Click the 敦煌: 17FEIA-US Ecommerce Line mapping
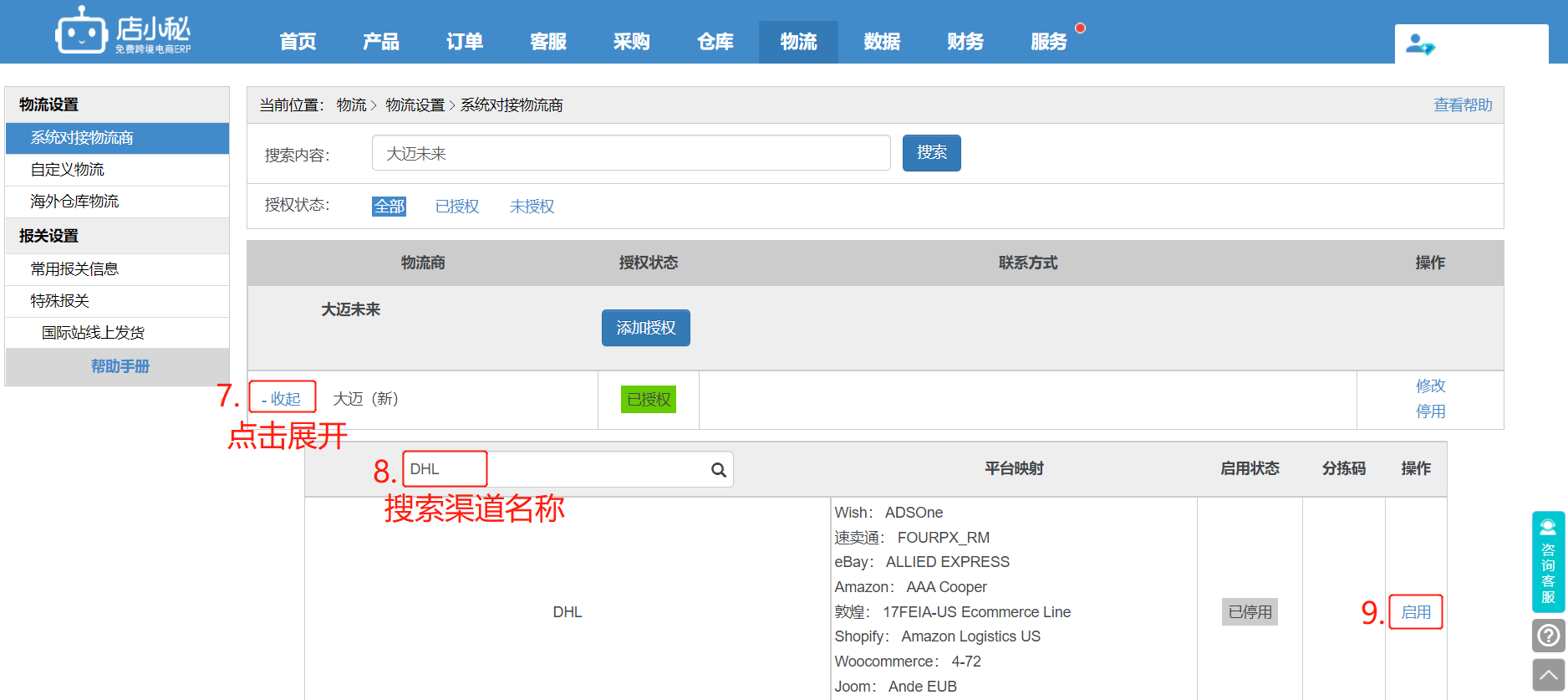Image resolution: width=1568 pixels, height=700 pixels. (x=953, y=612)
